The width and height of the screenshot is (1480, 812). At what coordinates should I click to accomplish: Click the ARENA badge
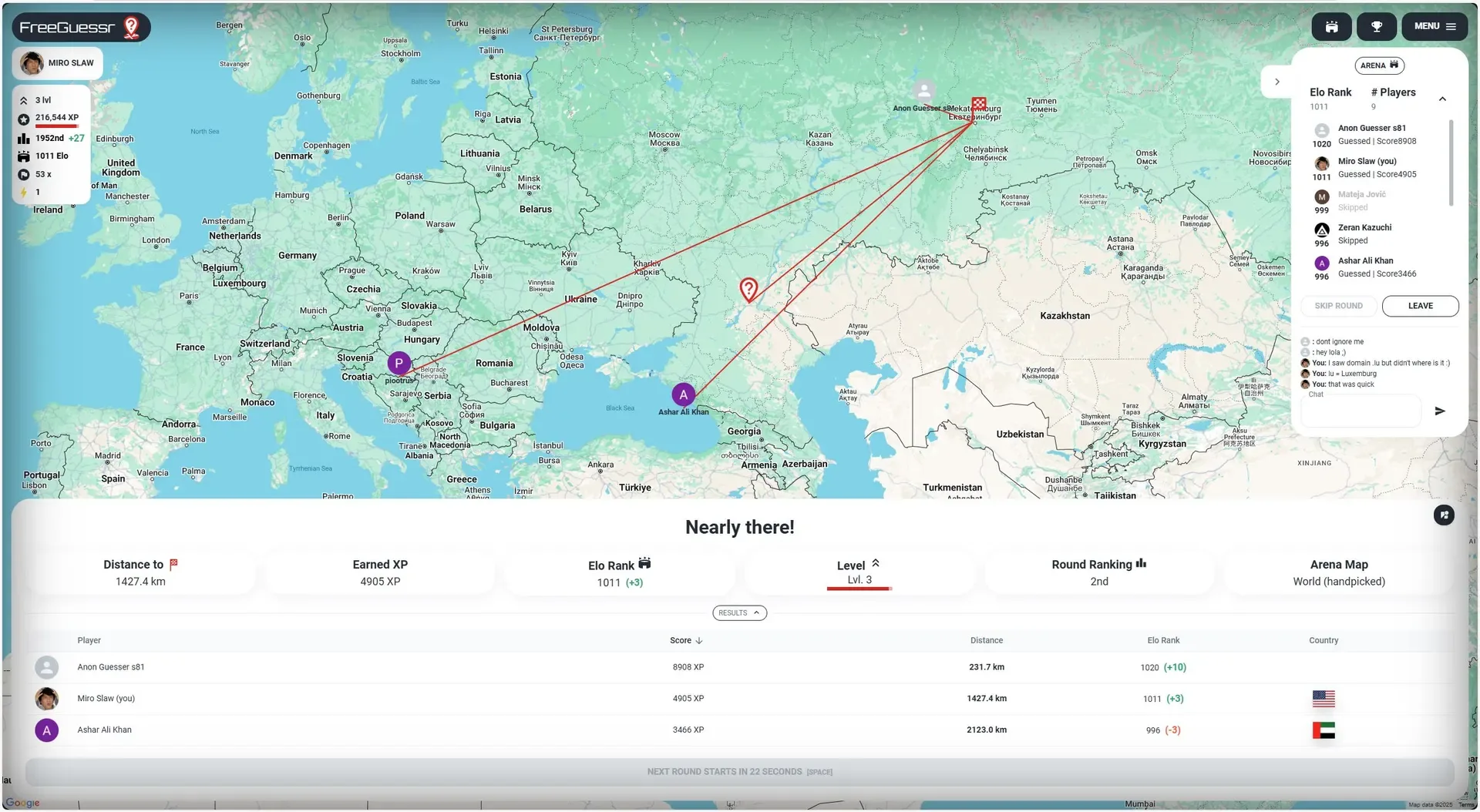coord(1379,65)
